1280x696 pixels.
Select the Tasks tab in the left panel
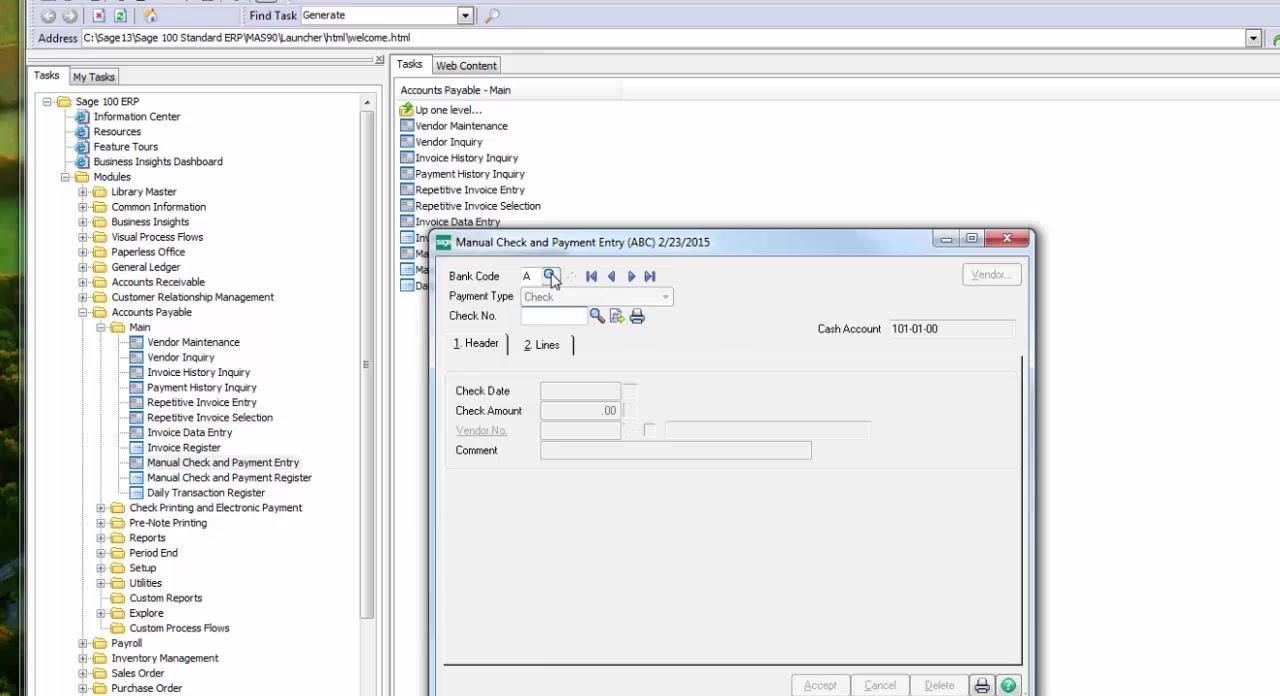pos(47,76)
